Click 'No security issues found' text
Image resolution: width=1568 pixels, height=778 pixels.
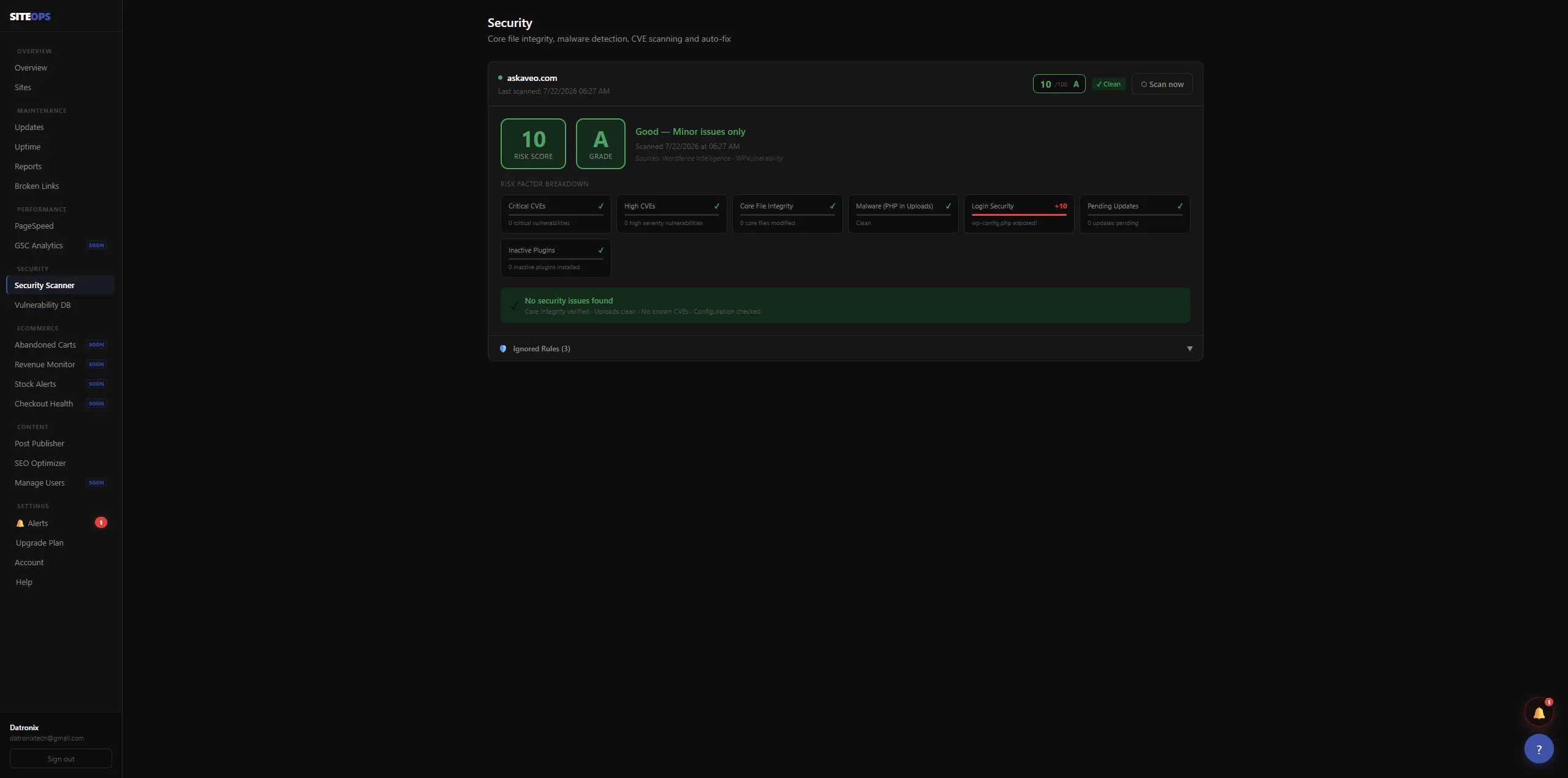click(569, 300)
